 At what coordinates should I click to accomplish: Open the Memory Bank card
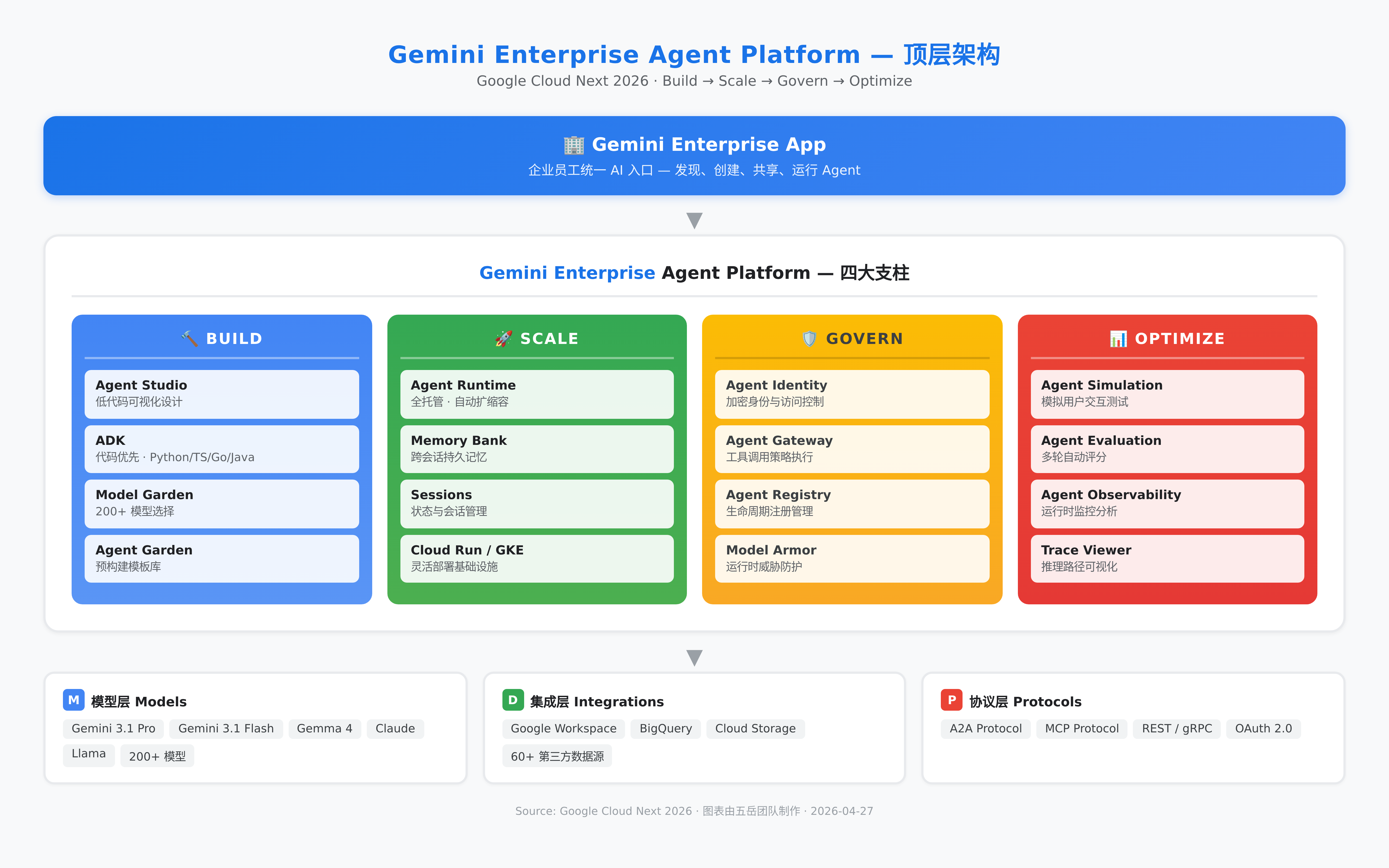click(537, 449)
